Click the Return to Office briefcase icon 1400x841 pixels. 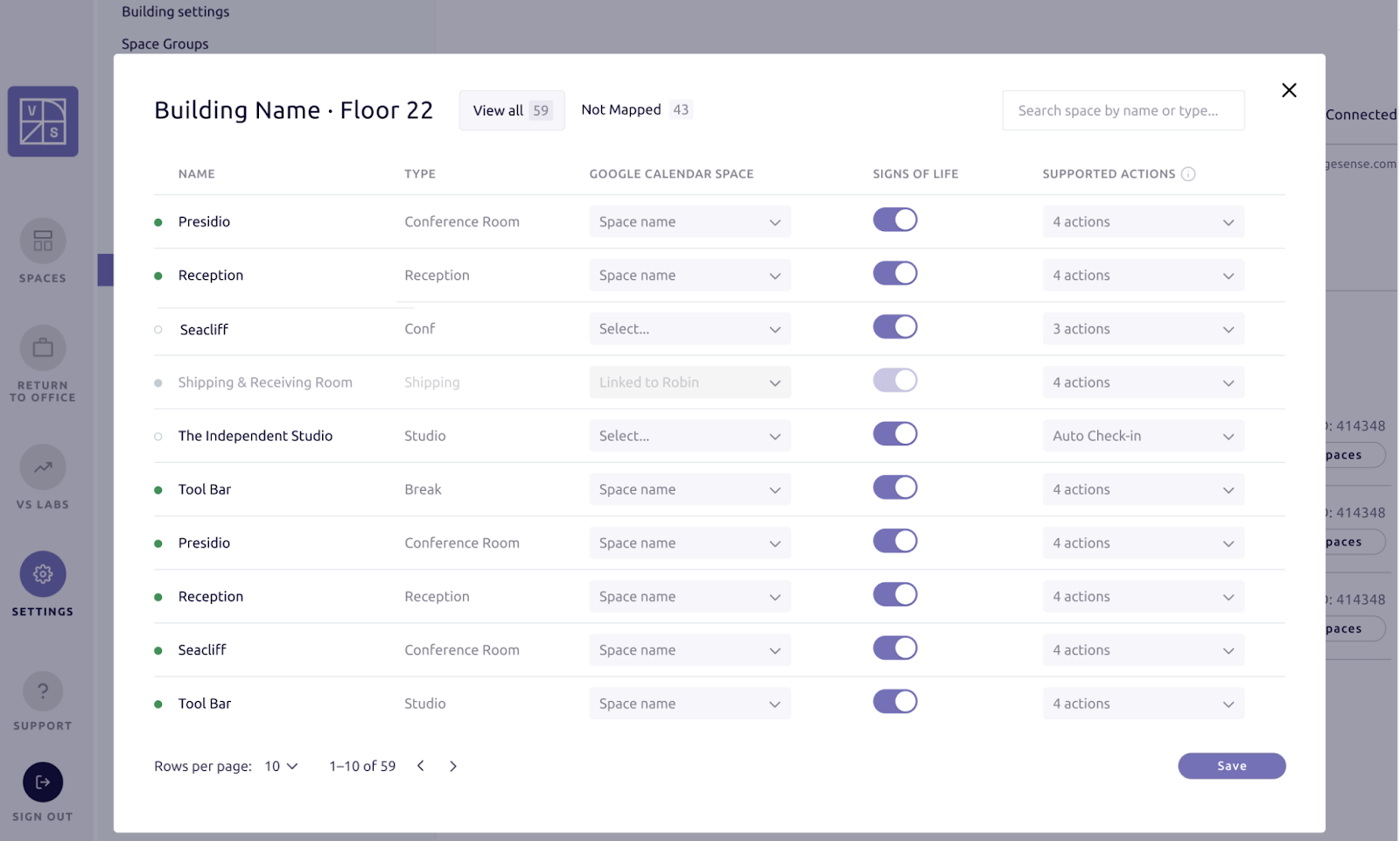click(43, 348)
